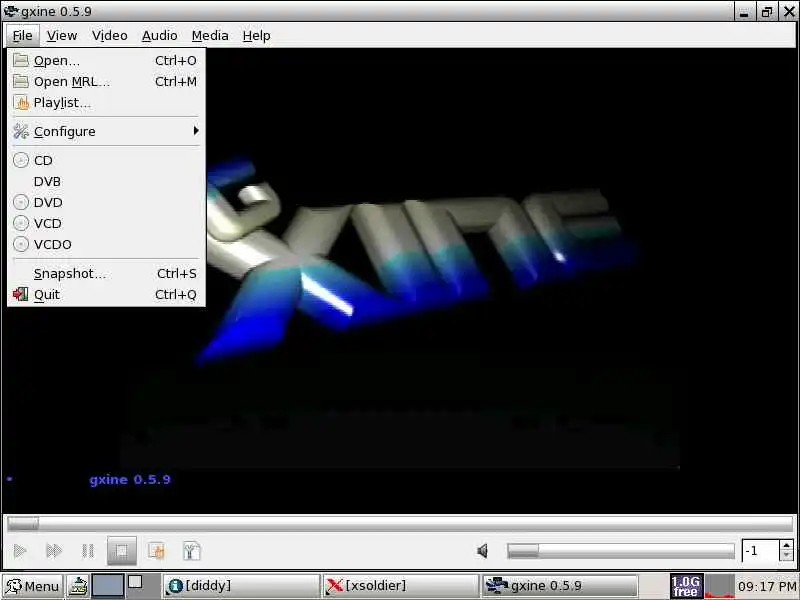
Task: Click the taskbar desktop drive icon
Action: (79, 586)
